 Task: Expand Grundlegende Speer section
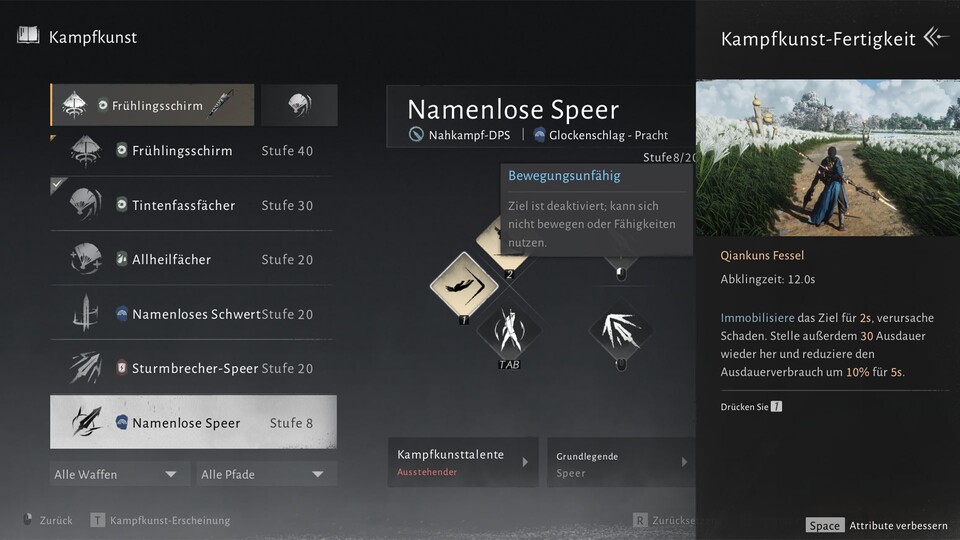click(620, 462)
